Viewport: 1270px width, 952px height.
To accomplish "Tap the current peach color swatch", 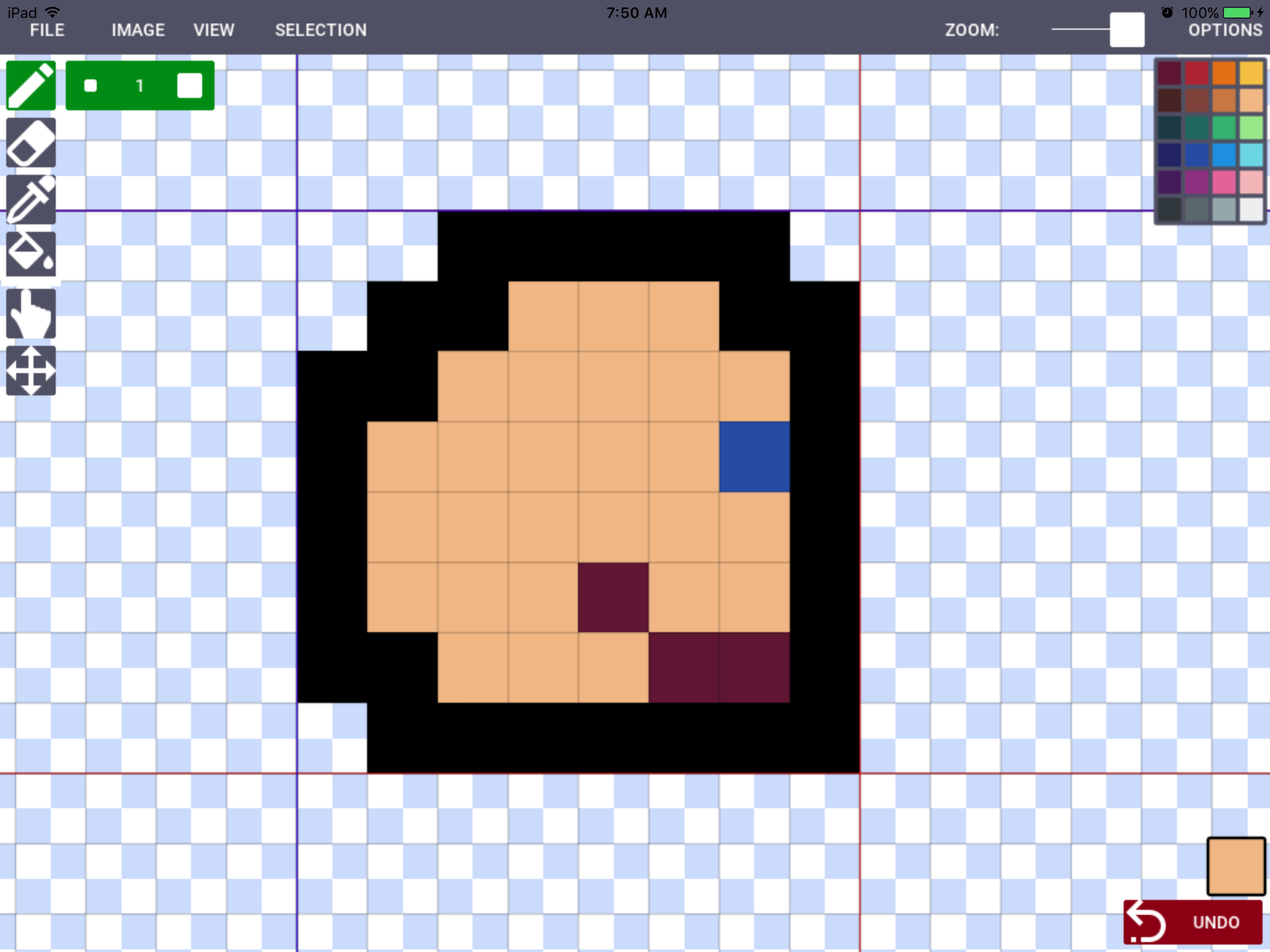I will pyautogui.click(x=1236, y=866).
